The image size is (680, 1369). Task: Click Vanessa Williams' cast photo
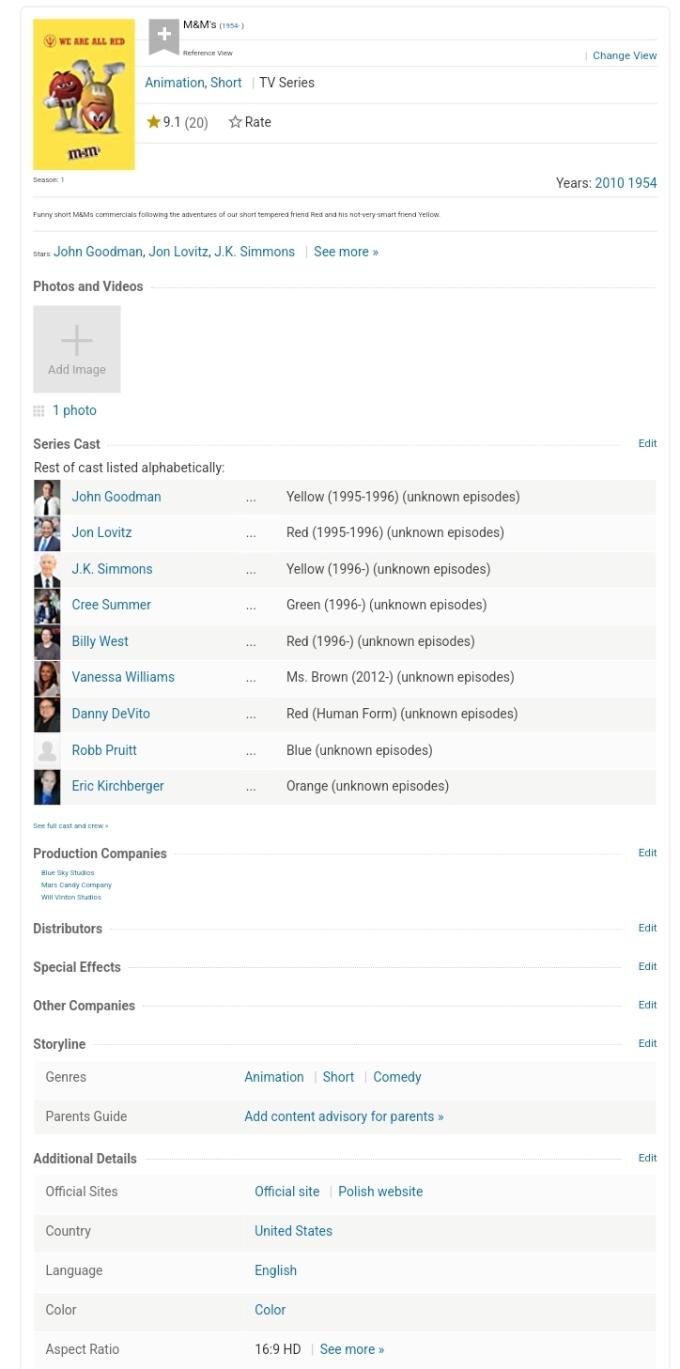47,678
